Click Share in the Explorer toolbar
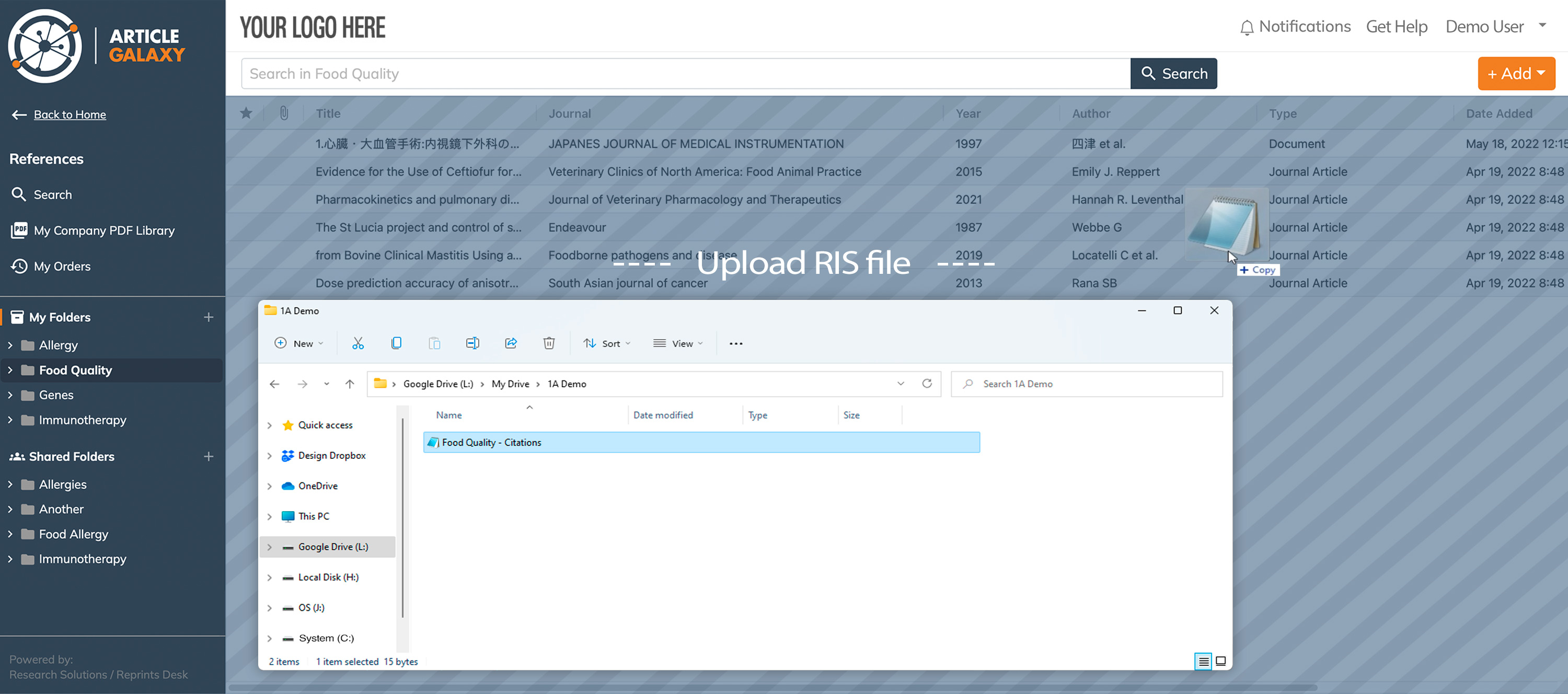 click(511, 343)
